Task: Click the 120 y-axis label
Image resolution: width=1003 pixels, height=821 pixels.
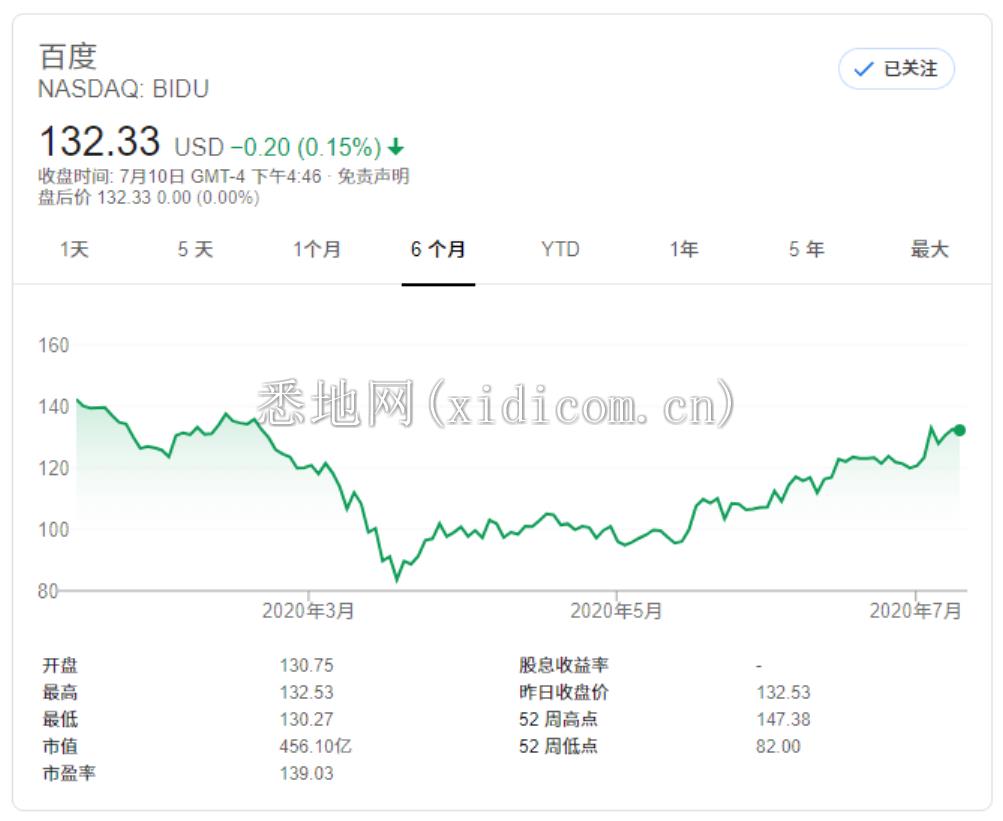Action: tap(54, 468)
